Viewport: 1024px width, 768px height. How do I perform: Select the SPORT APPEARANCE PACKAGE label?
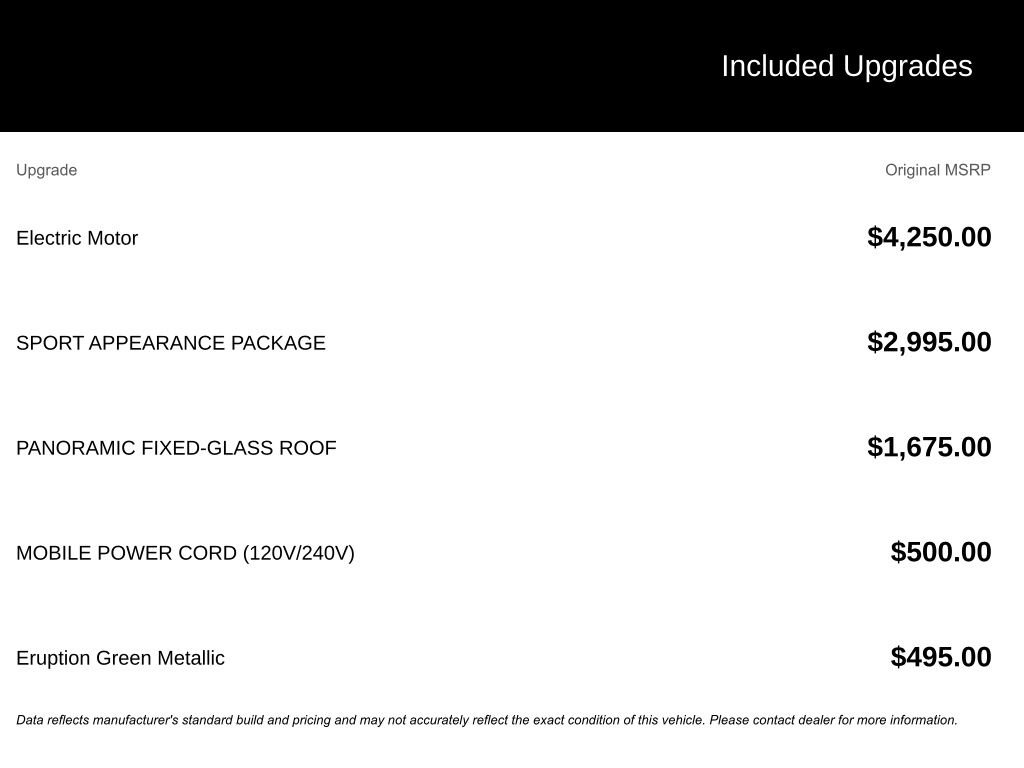pyautogui.click(x=171, y=343)
